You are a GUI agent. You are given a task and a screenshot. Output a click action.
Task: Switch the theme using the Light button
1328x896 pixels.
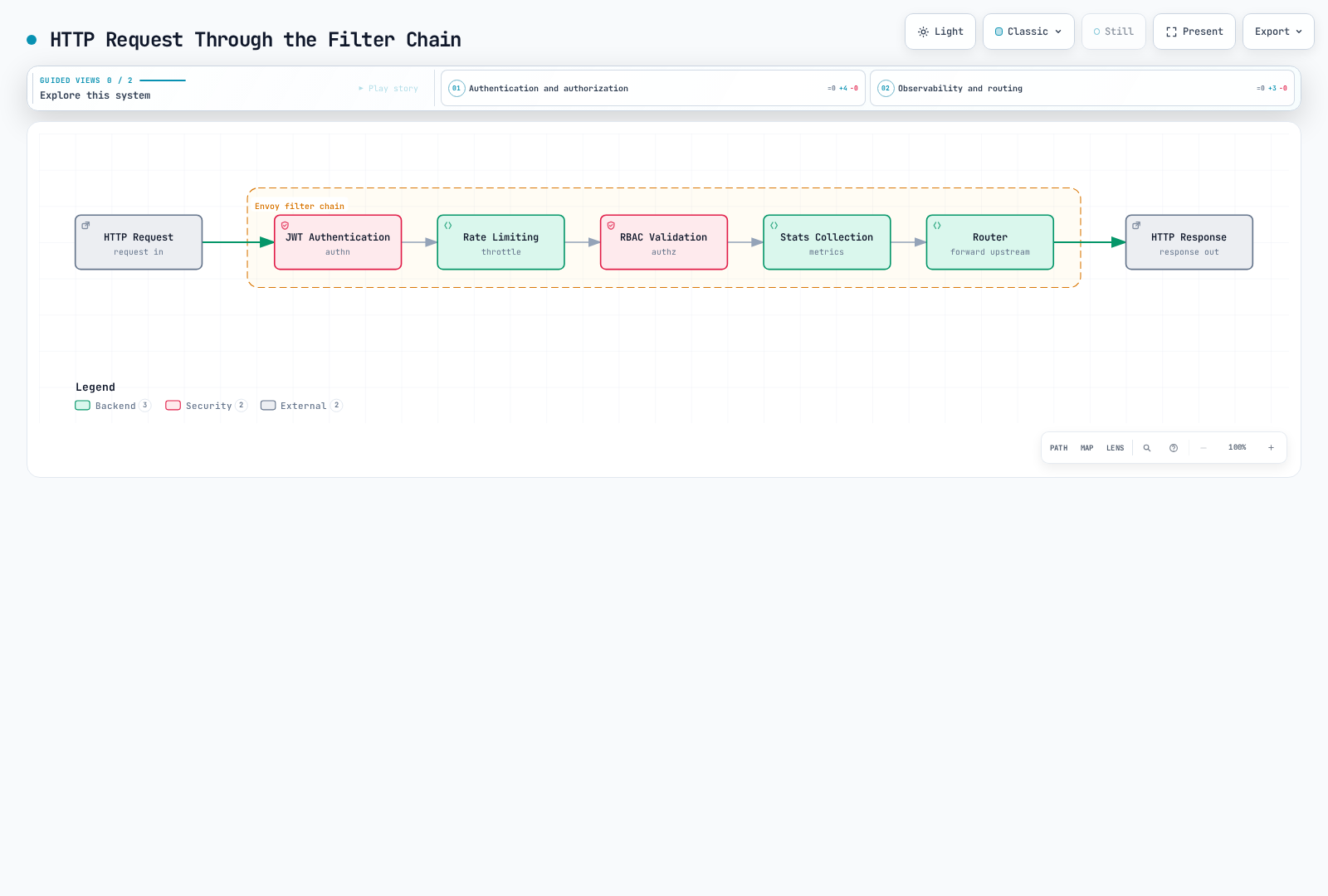click(940, 32)
